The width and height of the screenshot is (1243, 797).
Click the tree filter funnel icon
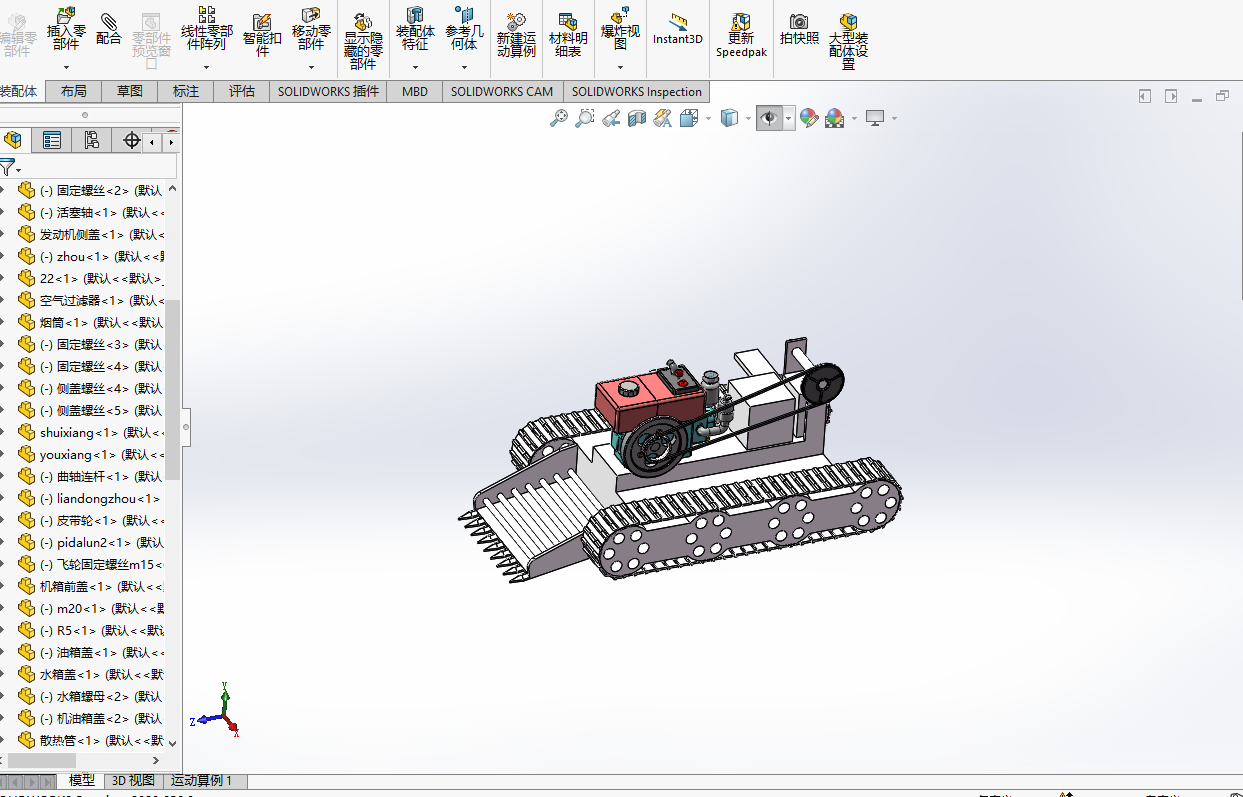click(7, 166)
